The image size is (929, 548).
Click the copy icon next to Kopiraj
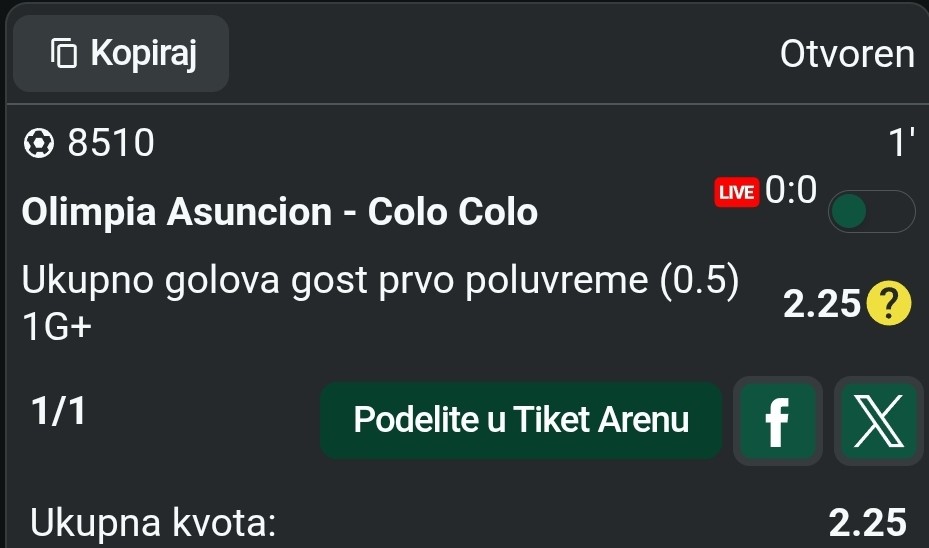63,53
